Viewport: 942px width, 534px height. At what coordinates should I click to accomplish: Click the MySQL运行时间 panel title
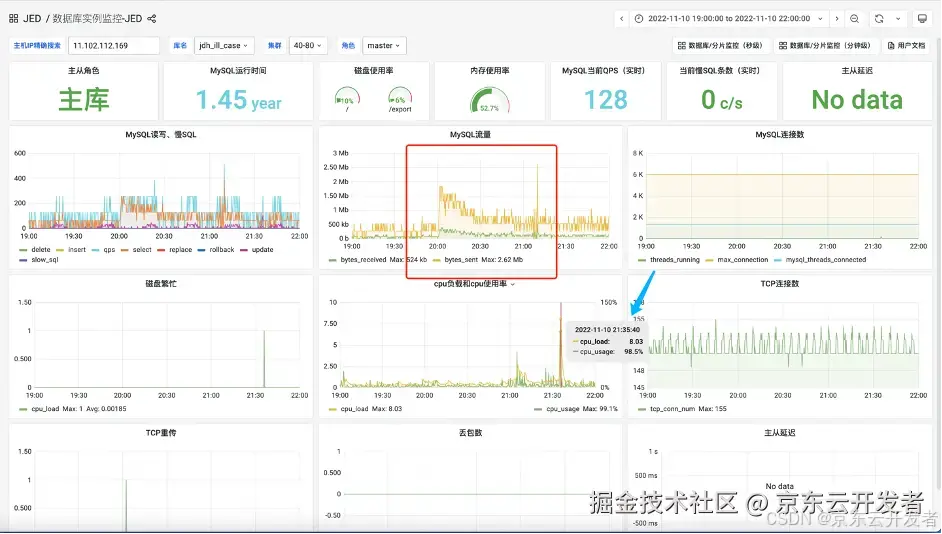pos(239,70)
